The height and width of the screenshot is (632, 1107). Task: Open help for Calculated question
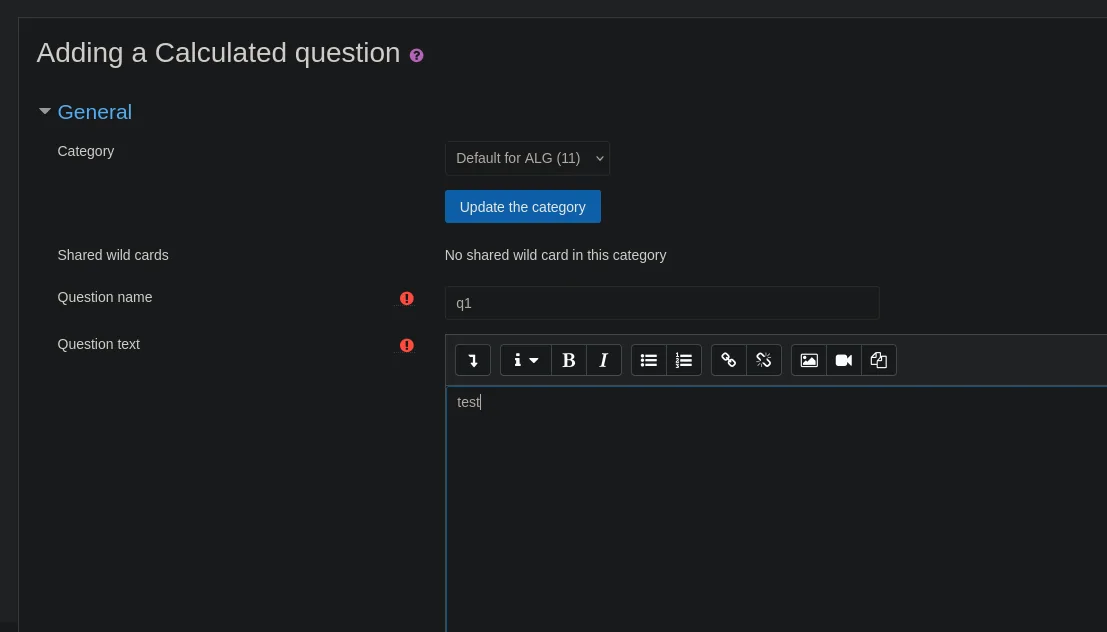pyautogui.click(x=417, y=55)
